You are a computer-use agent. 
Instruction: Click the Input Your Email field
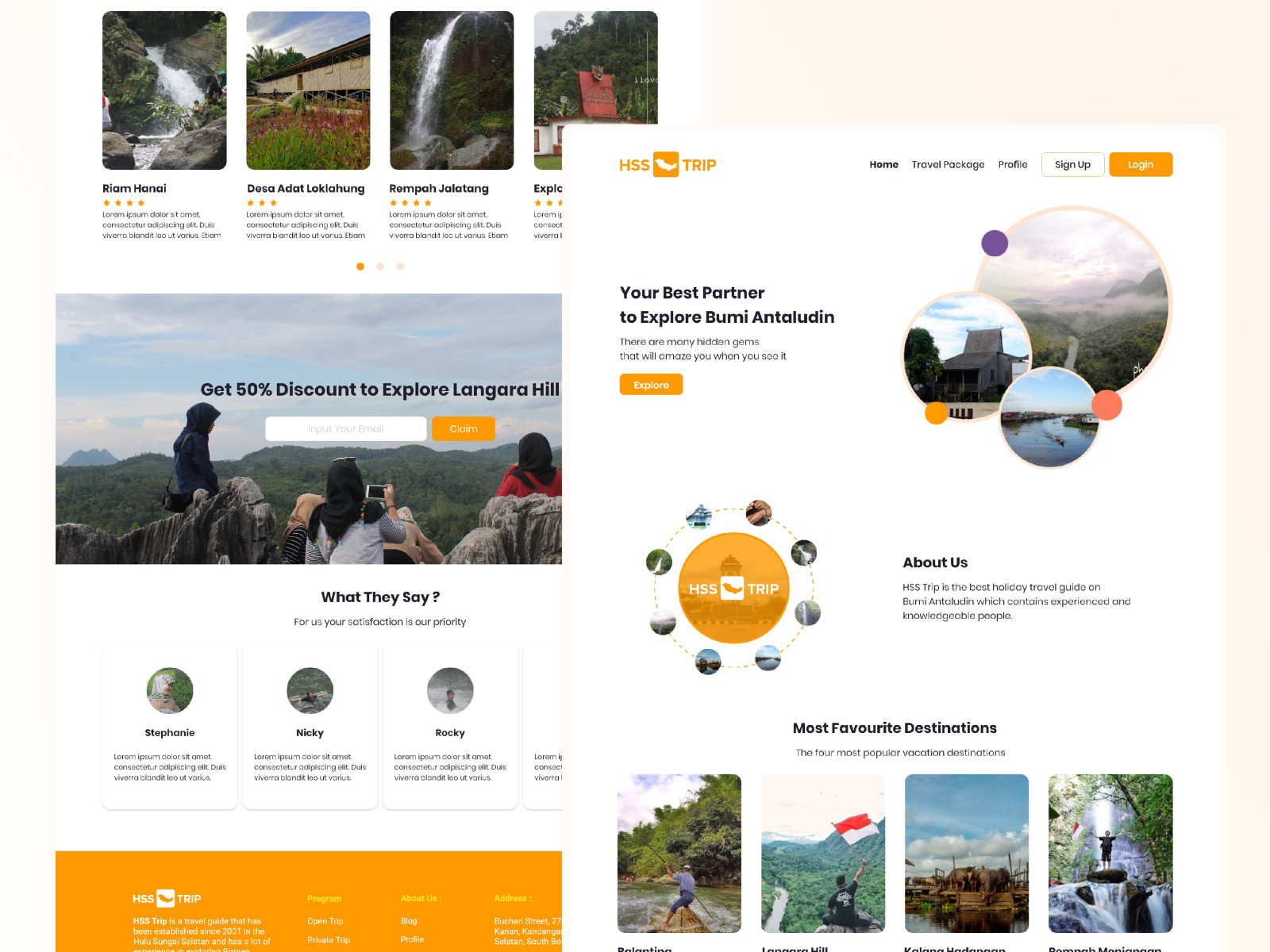(x=346, y=428)
